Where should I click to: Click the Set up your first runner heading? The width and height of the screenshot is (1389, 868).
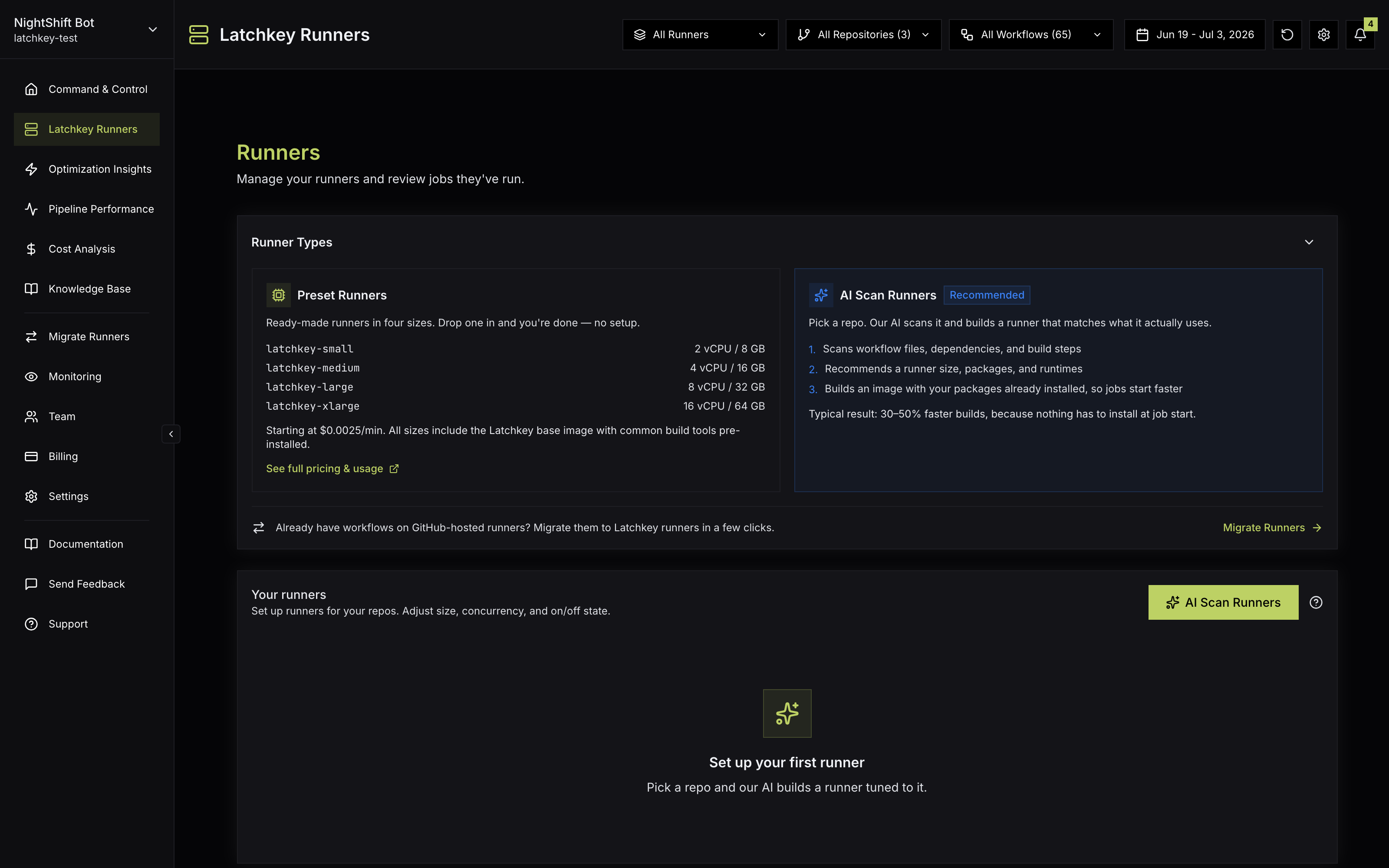787,763
